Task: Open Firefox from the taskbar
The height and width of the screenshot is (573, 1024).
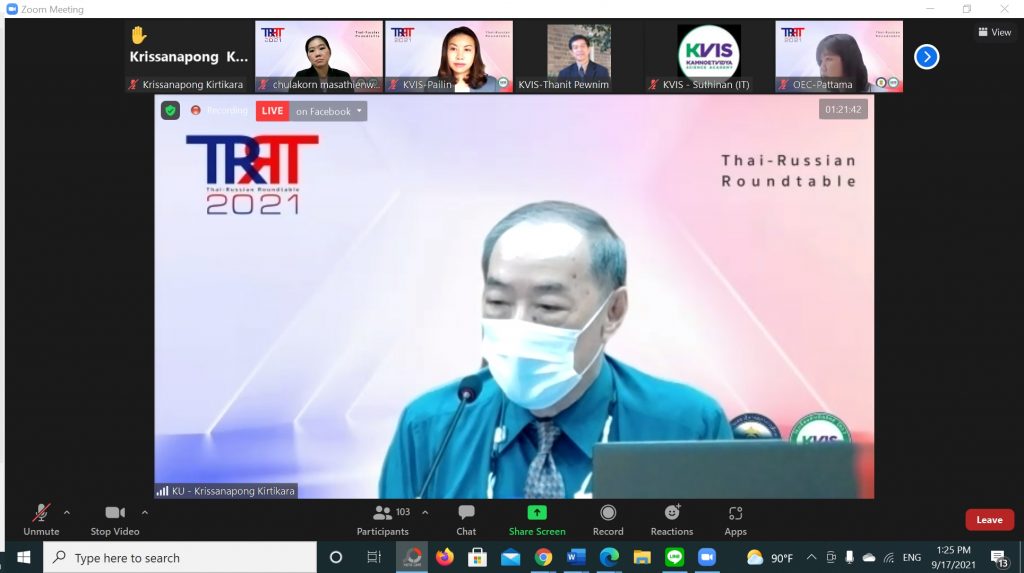Action: coord(445,557)
